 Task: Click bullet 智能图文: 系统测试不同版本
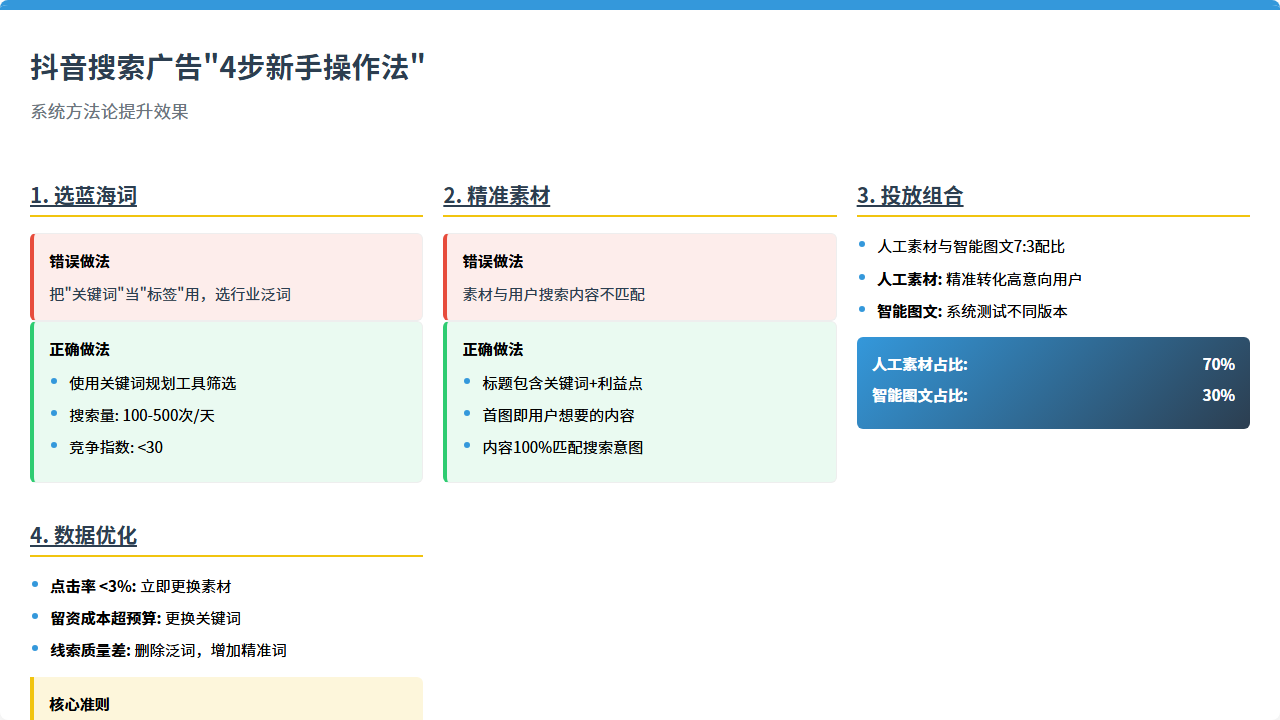972,311
